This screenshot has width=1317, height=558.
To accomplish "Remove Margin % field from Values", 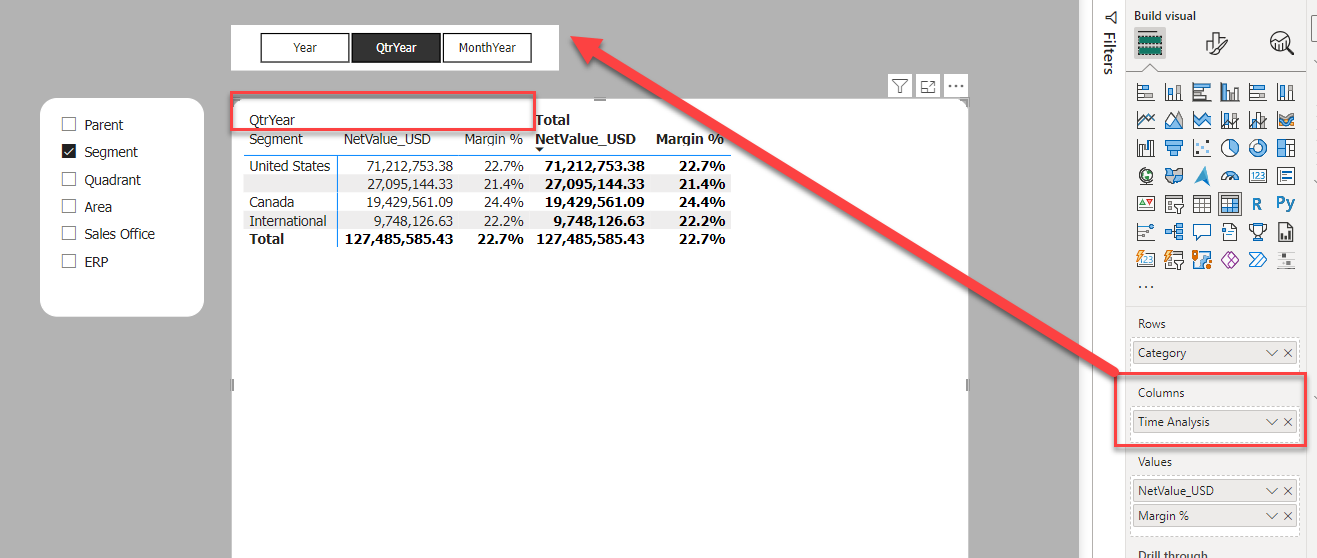I will (x=1288, y=516).
